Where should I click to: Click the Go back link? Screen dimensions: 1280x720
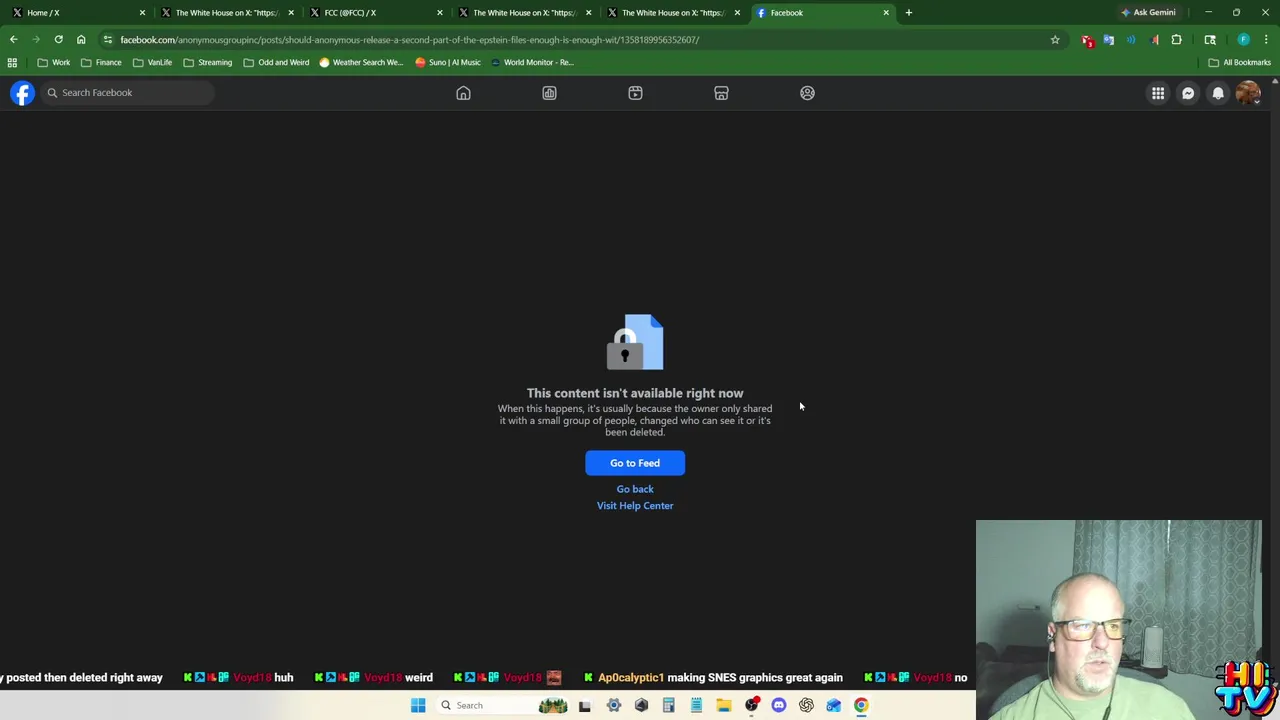coord(635,489)
